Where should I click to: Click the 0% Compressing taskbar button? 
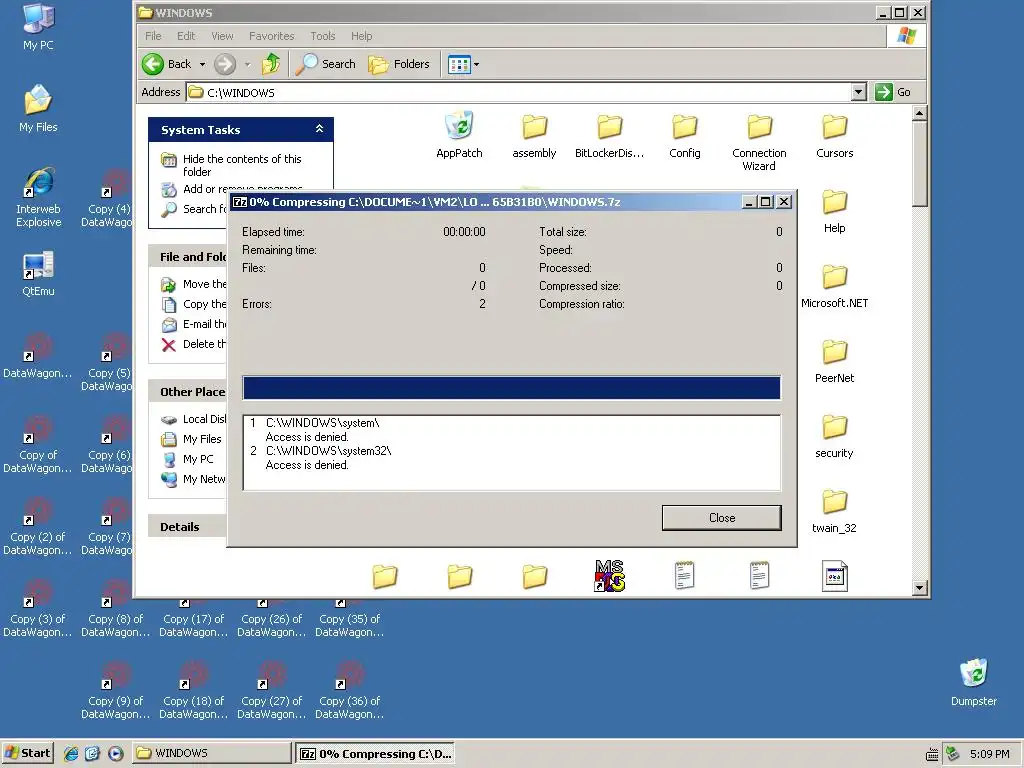(375, 753)
